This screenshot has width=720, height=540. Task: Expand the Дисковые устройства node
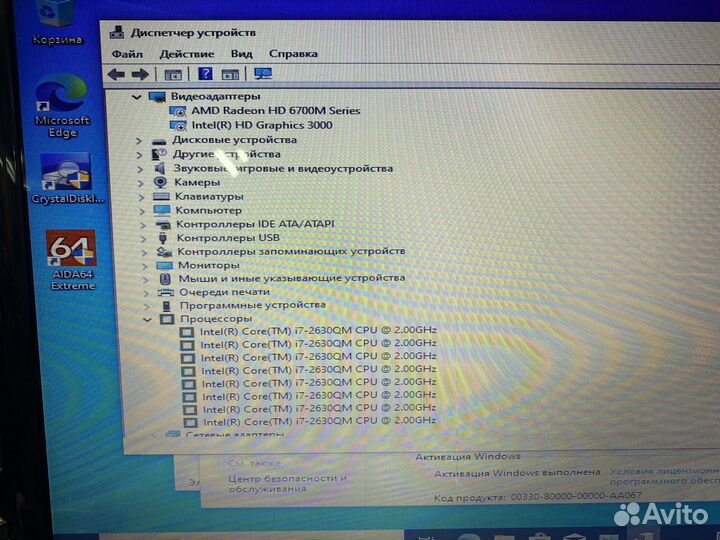pyautogui.click(x=139, y=141)
